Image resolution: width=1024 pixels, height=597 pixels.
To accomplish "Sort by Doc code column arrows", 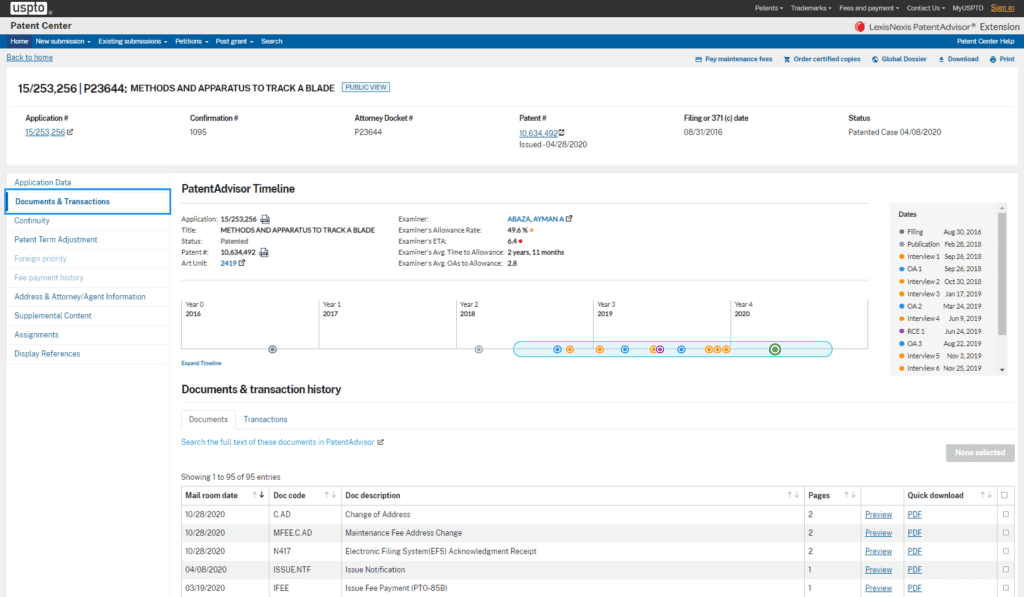I will point(330,495).
